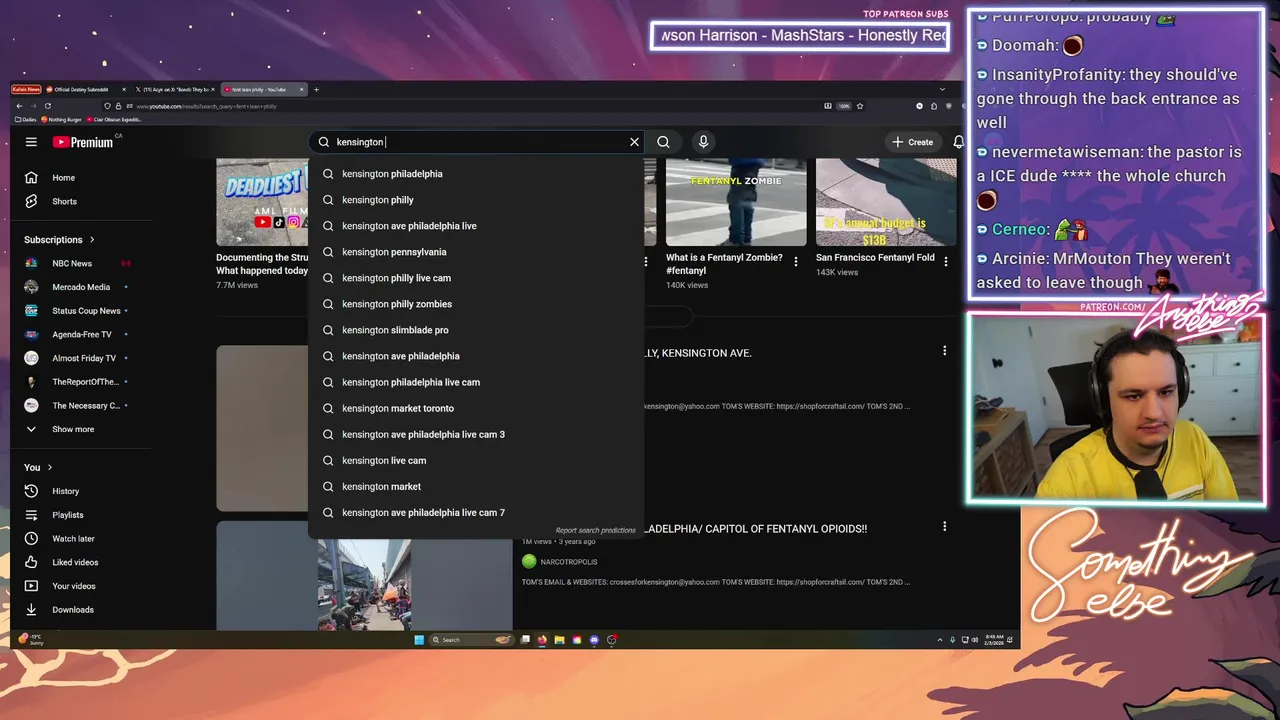Choose suggestion kensington live cam
1280x720 pixels.
[476, 460]
